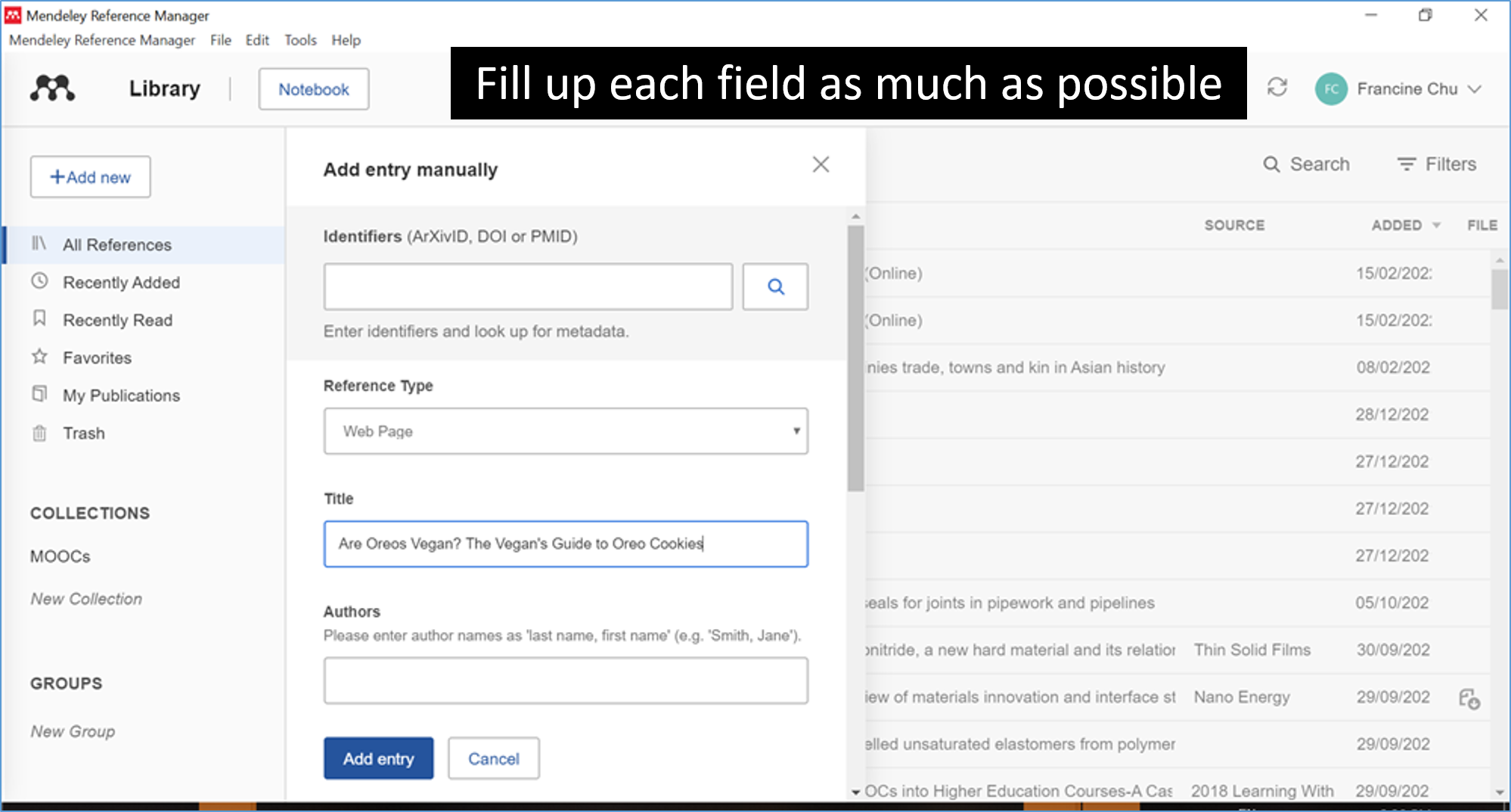
Task: Close the Add entry manually panel
Action: 821,165
